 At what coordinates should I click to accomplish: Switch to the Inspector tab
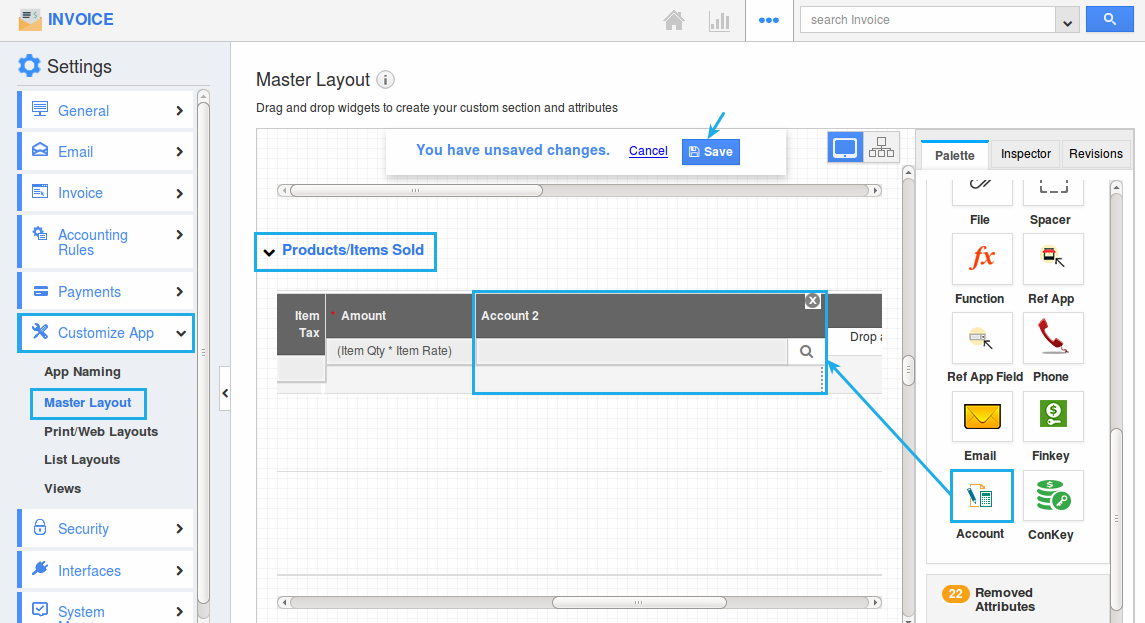point(1024,154)
